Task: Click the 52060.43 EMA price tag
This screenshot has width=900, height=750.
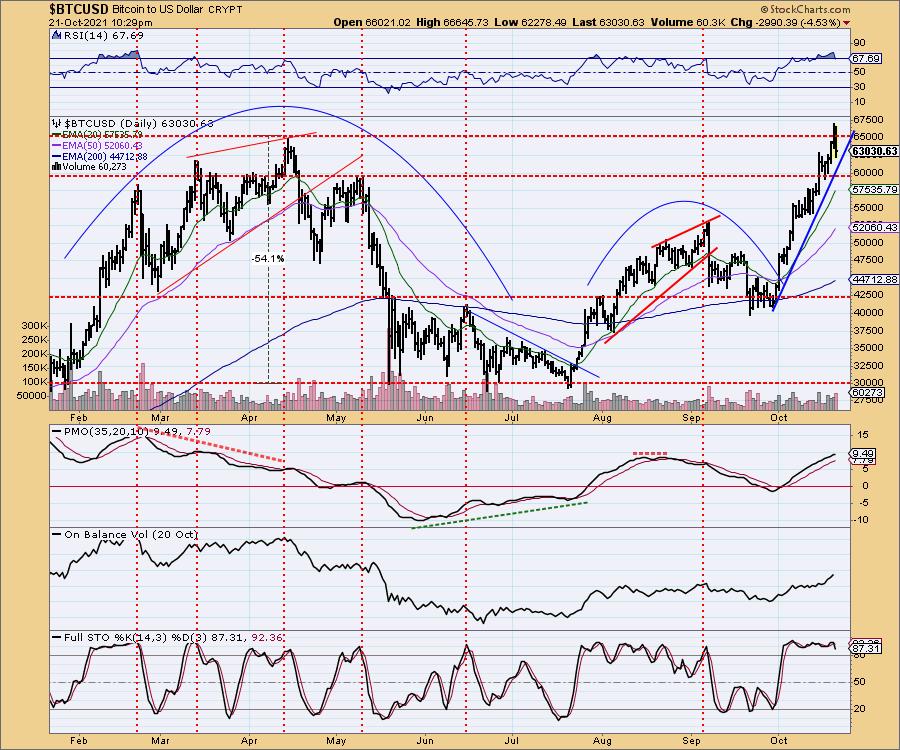Action: [875, 228]
